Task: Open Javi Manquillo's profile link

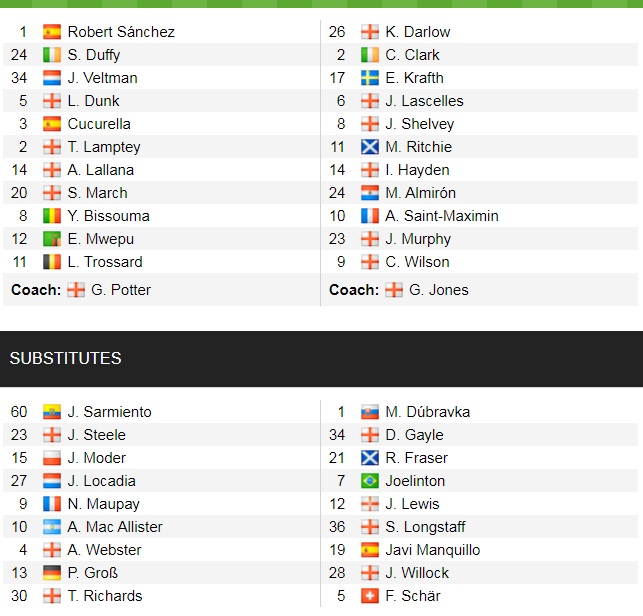Action: (432, 550)
